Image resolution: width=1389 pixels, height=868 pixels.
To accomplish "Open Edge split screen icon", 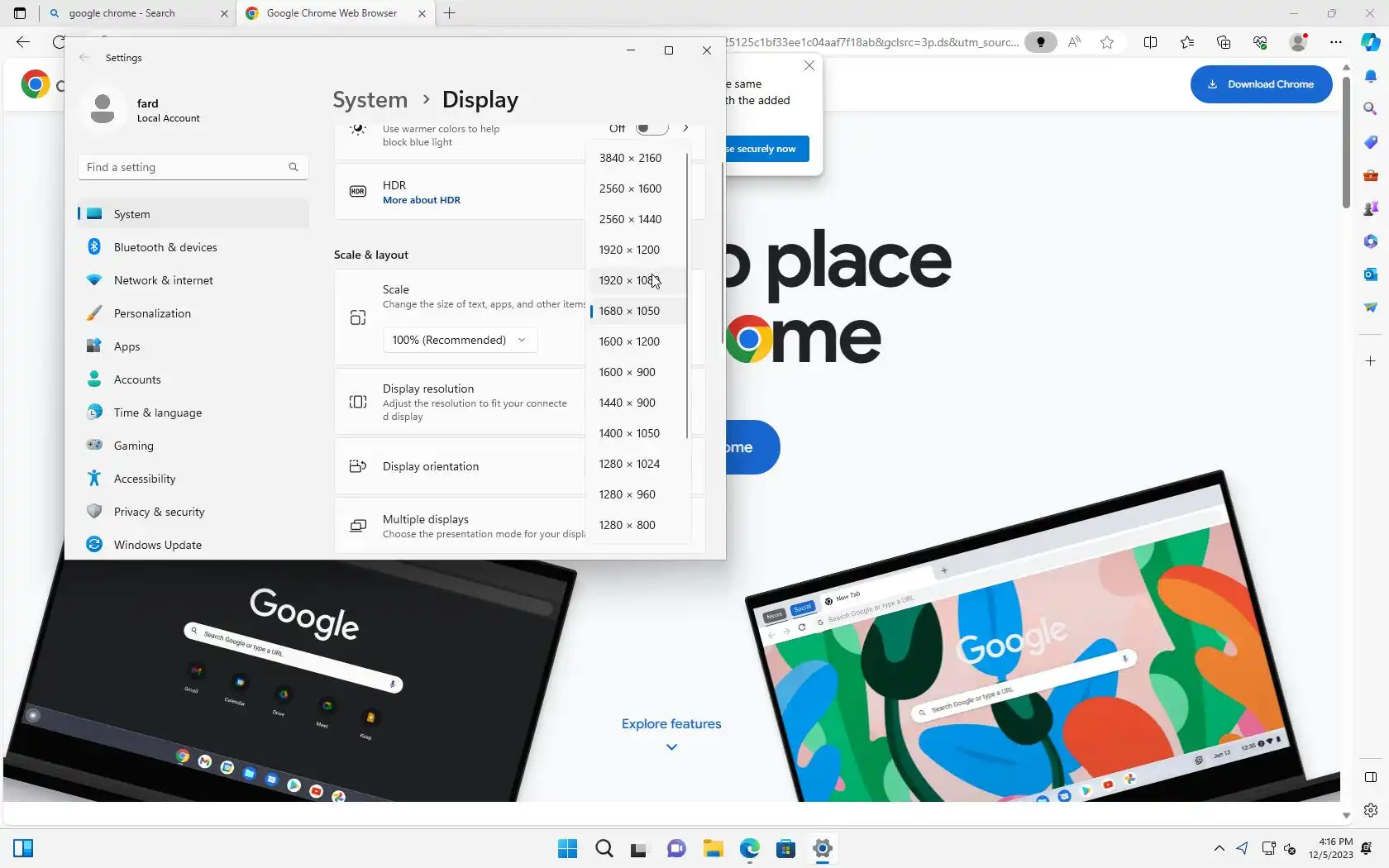I will click(1150, 42).
